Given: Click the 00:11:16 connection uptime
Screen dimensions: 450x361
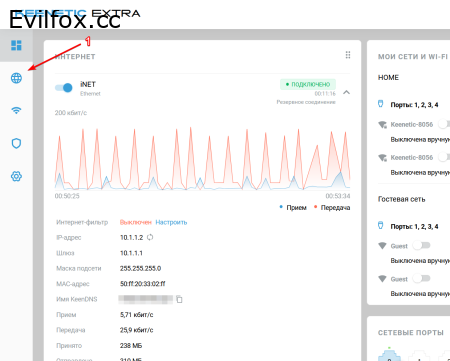Looking at the screenshot, I should pyautogui.click(x=325, y=94).
